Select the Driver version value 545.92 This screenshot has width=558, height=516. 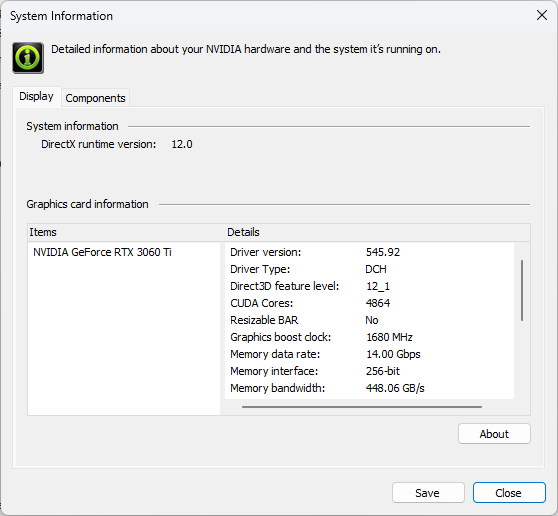coord(383,252)
